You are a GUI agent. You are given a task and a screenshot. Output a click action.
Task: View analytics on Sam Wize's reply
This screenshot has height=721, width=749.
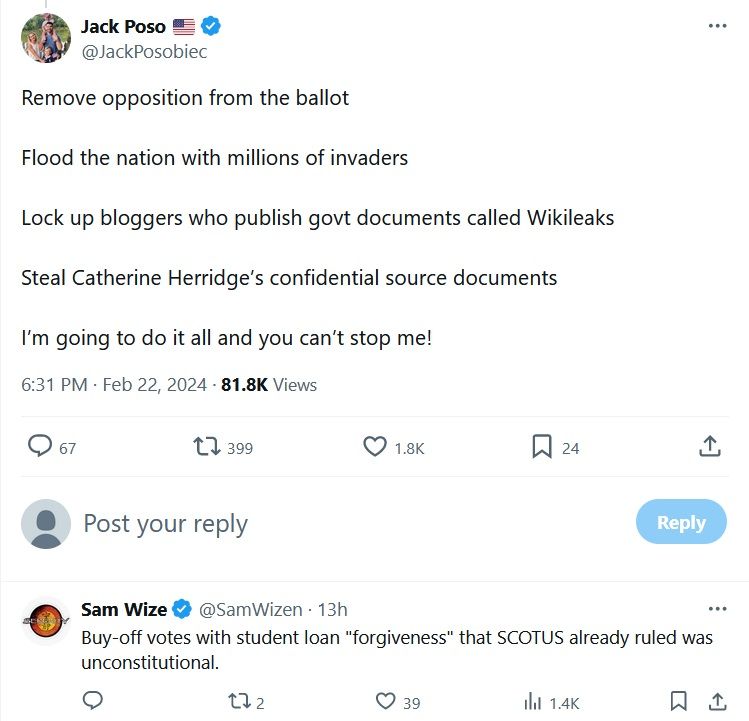pyautogui.click(x=533, y=701)
